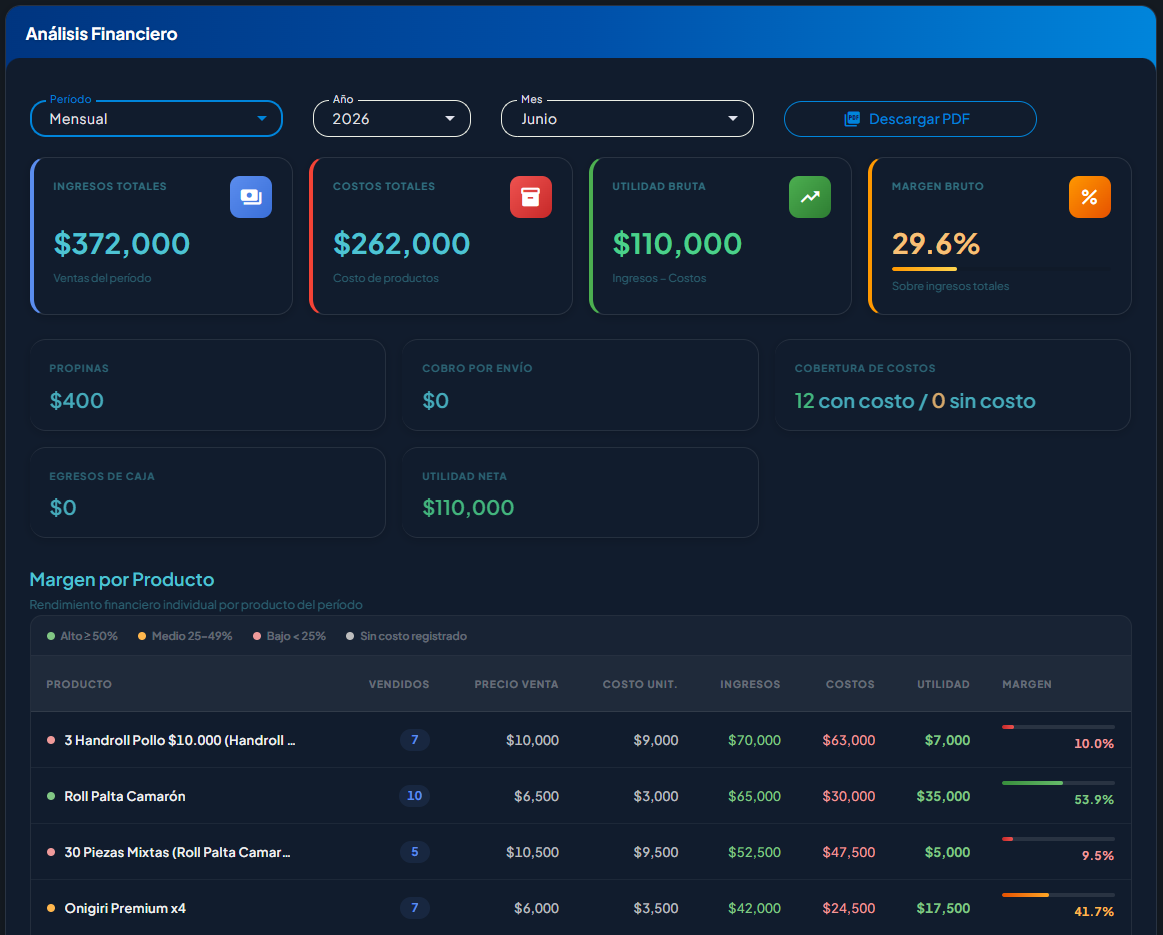The height and width of the screenshot is (935, 1163).
Task: Open the Periodo dropdown set to Mensual
Action: tap(157, 119)
